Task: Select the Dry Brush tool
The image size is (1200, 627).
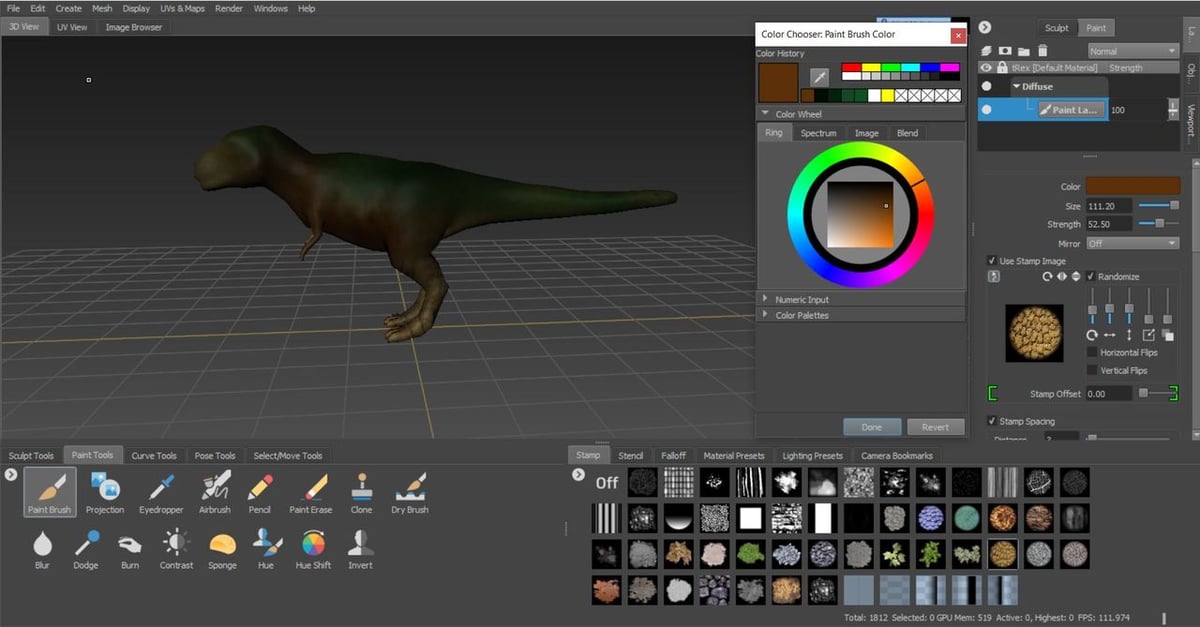Action: coord(410,493)
